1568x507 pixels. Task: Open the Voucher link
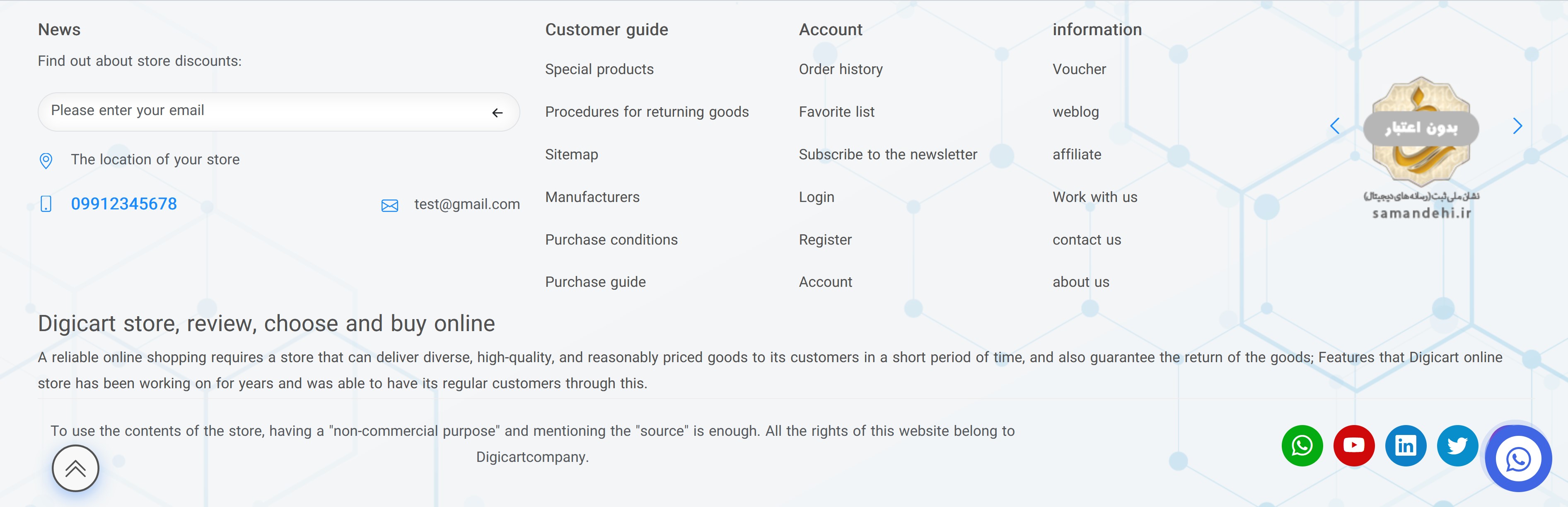1079,69
